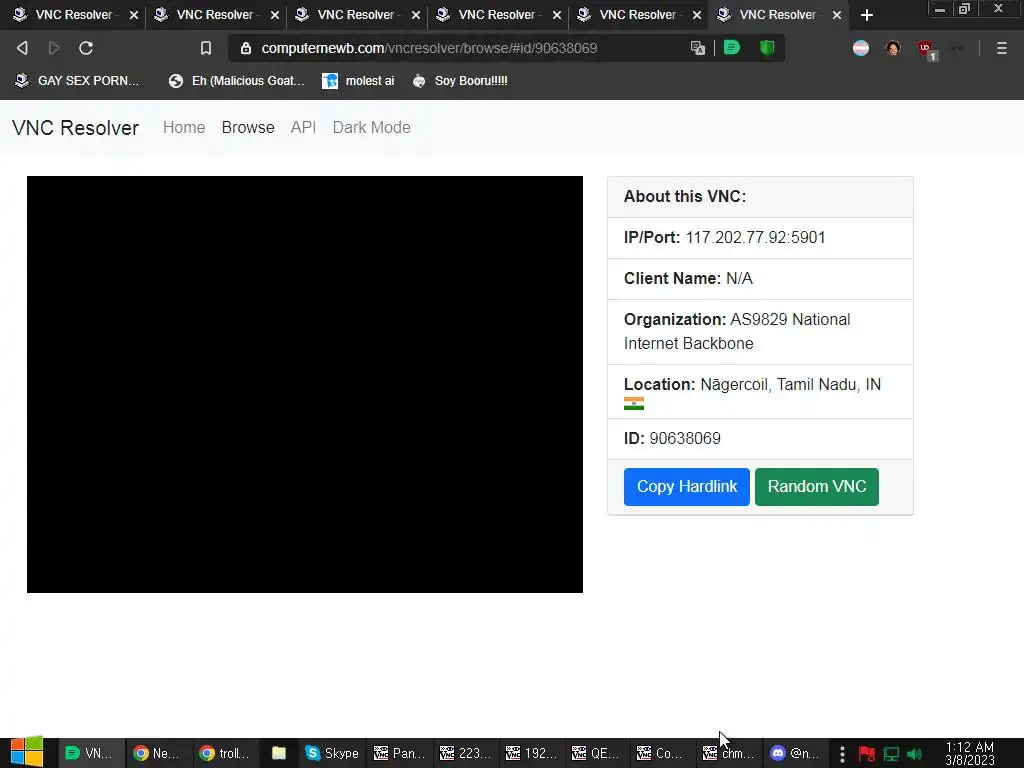Click the Copy Hardlink button
This screenshot has width=1024, height=768.
[686, 487]
